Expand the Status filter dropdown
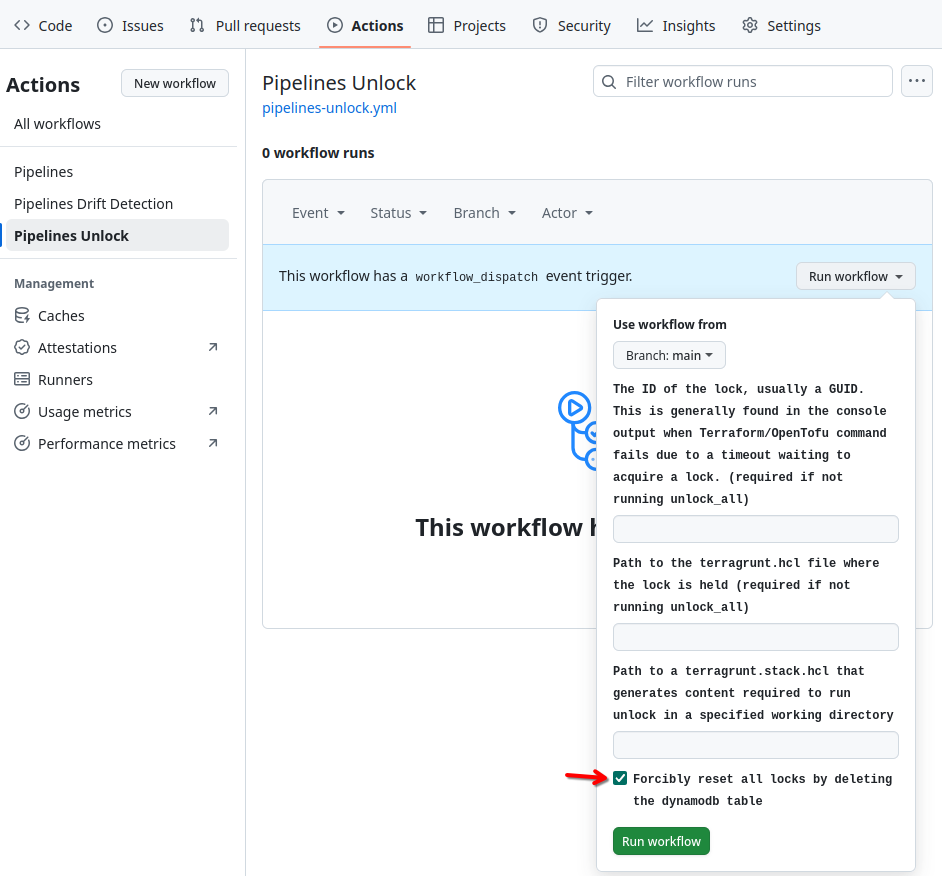This screenshot has height=876, width=942. (x=398, y=213)
